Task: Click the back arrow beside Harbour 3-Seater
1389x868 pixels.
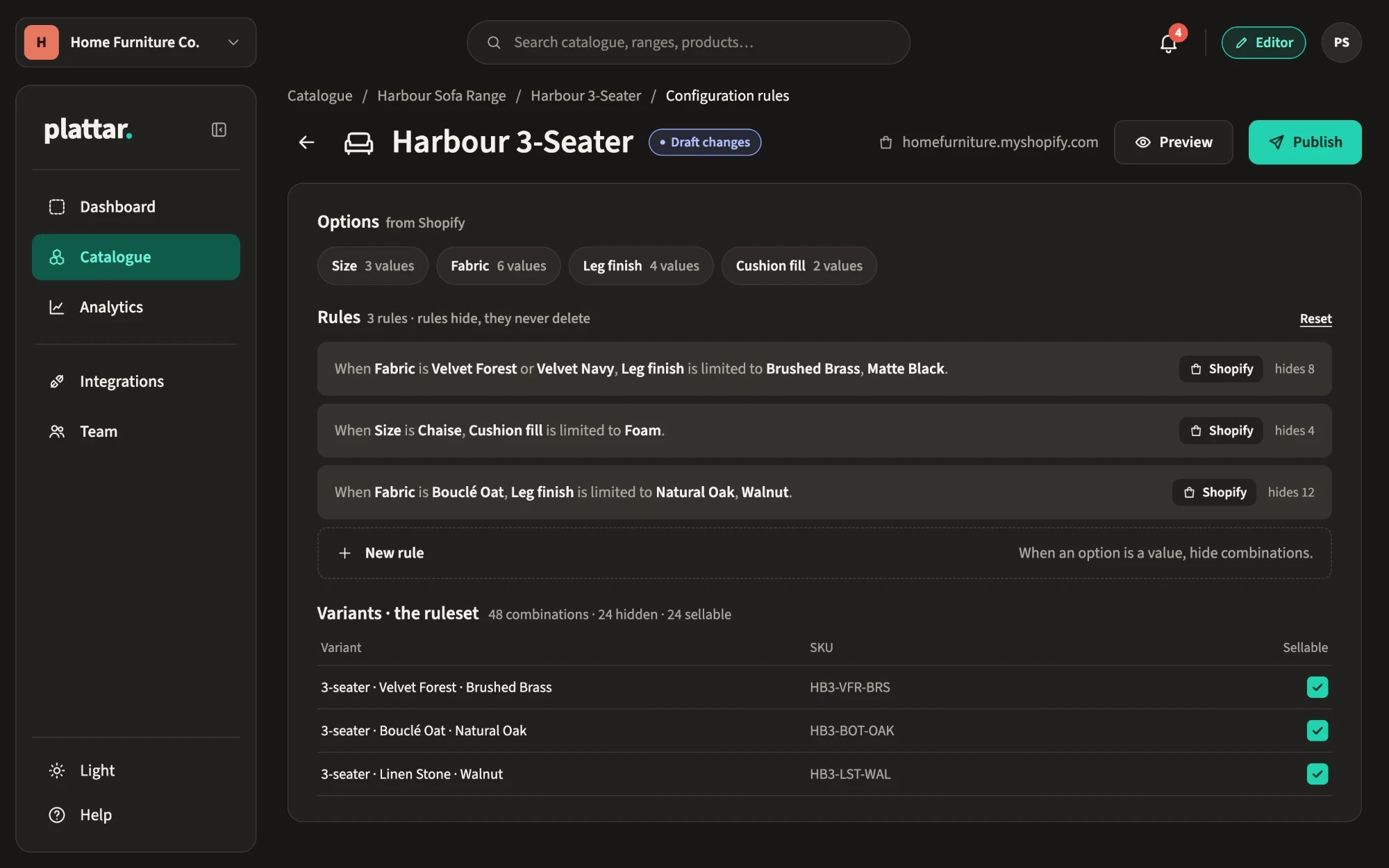Action: tap(306, 142)
